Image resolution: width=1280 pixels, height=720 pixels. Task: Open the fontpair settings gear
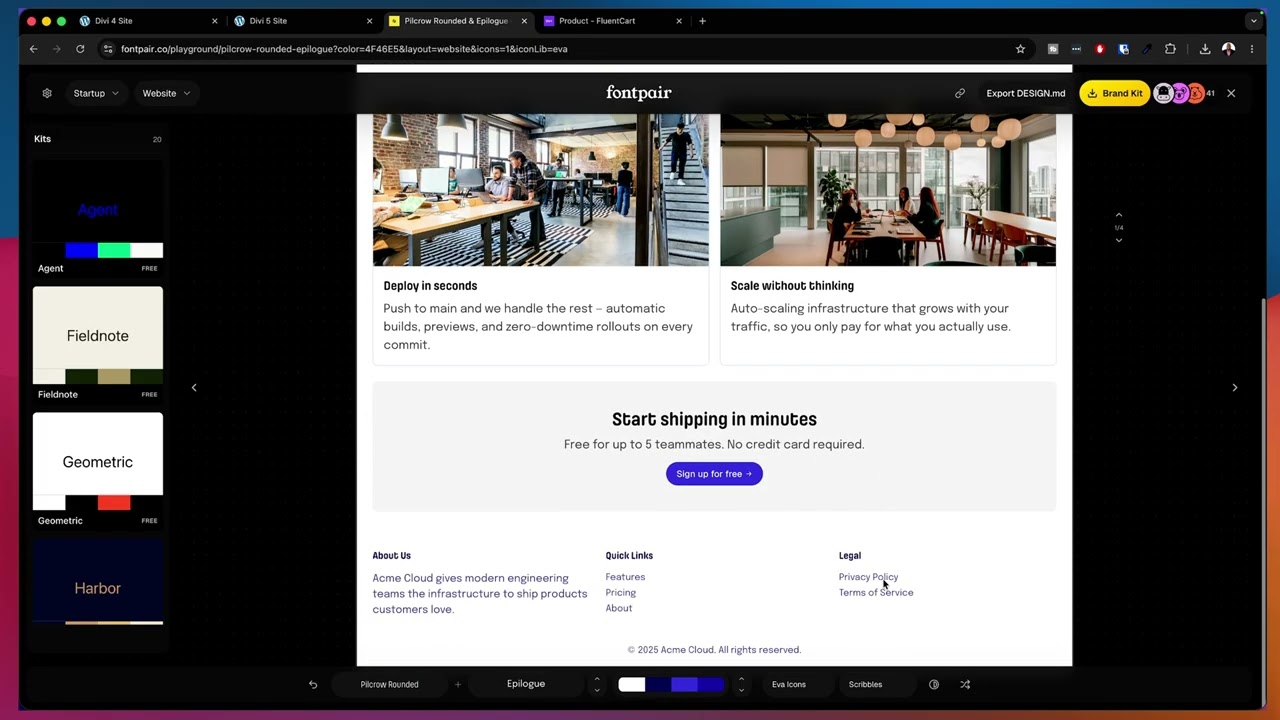click(x=47, y=93)
